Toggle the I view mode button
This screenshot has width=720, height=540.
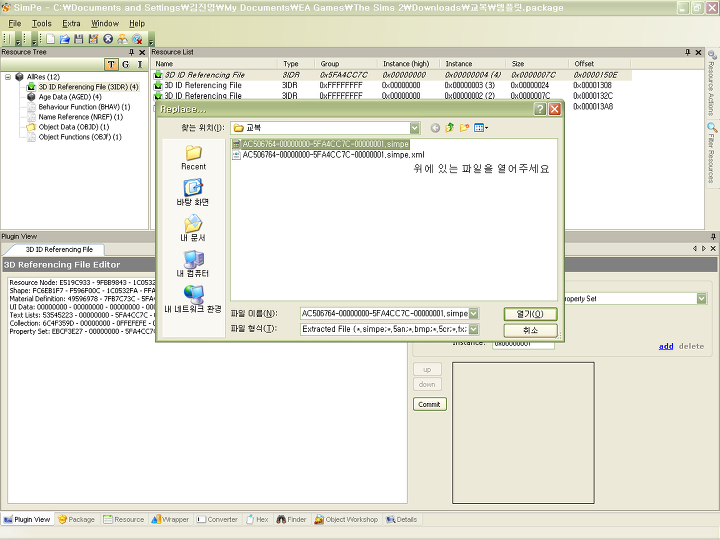pos(140,65)
